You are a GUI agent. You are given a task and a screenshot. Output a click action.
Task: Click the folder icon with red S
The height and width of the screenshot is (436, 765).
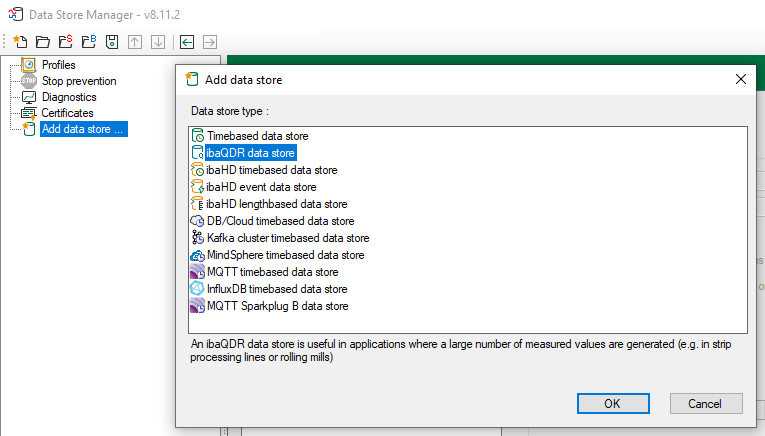[x=66, y=42]
